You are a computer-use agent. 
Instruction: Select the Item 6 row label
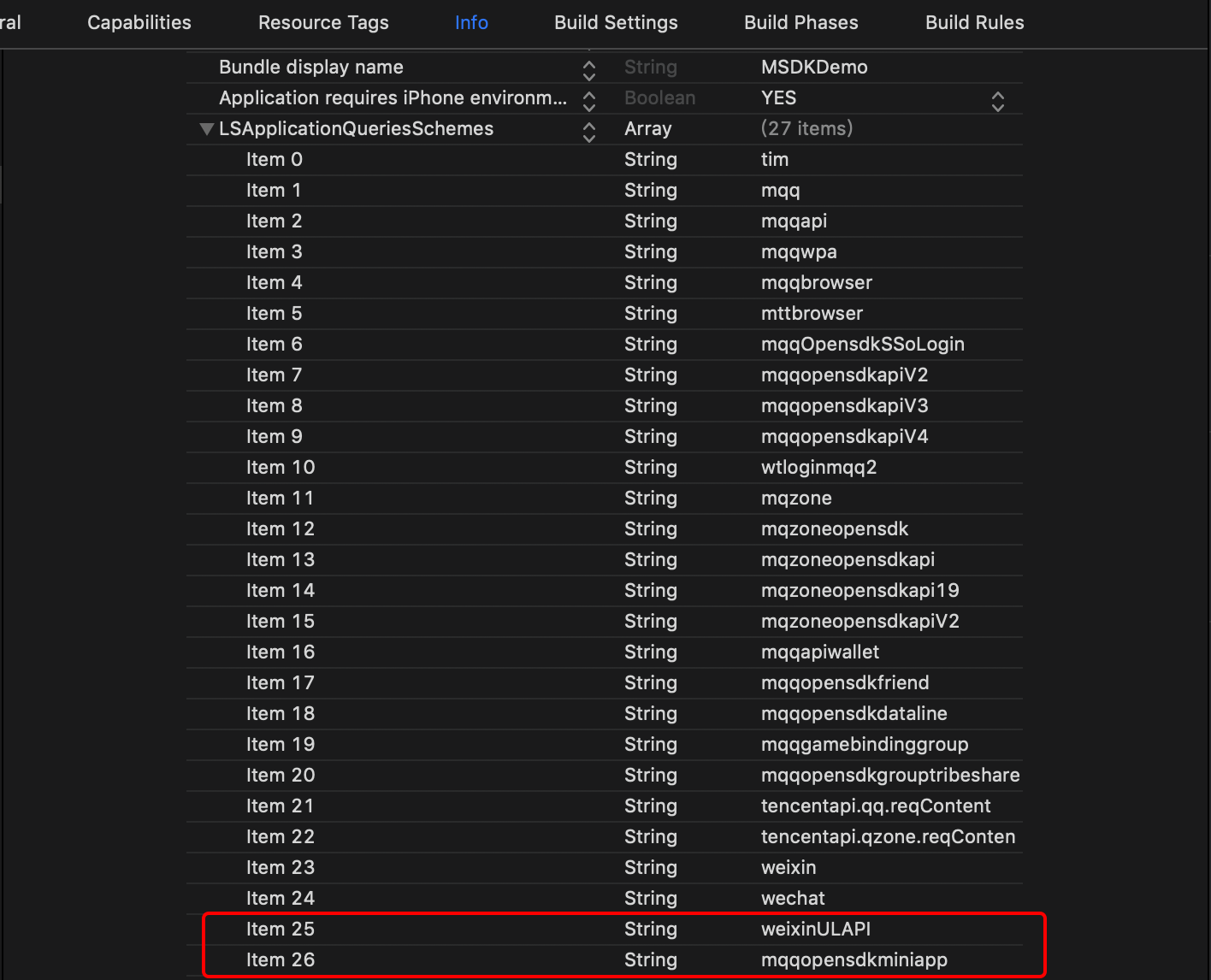275,345
